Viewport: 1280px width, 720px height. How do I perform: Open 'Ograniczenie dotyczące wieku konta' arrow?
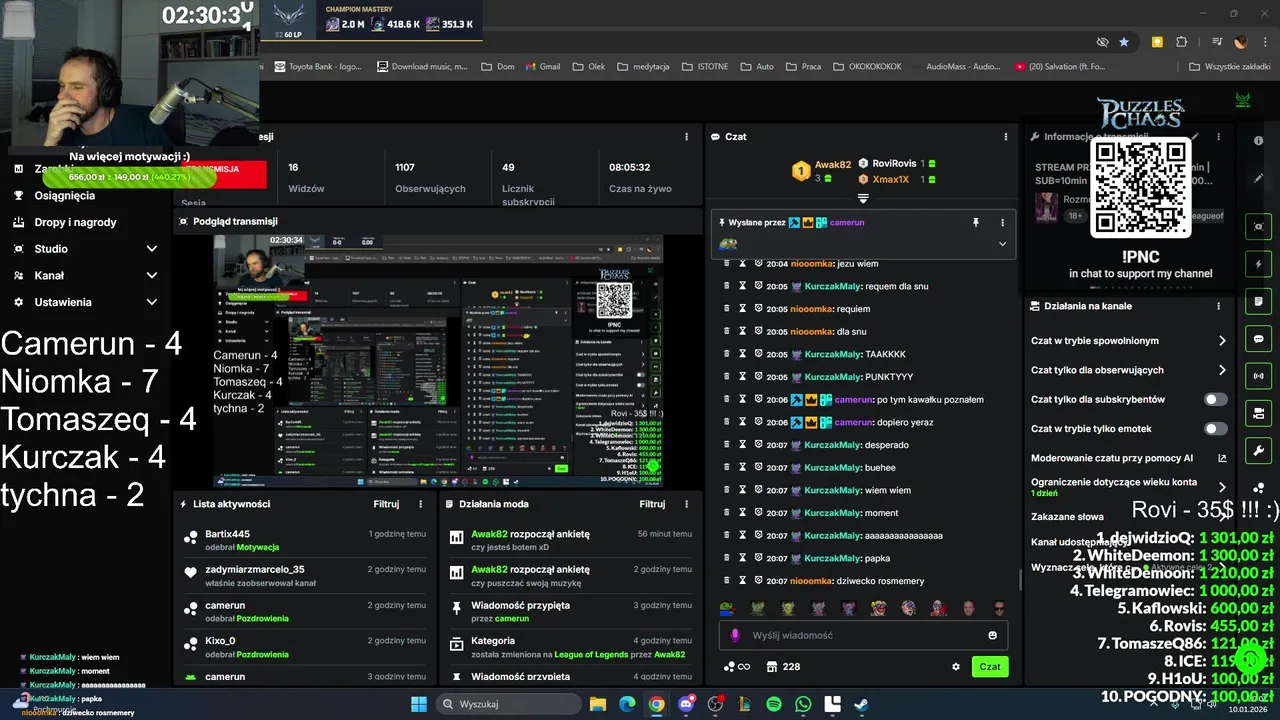pos(1222,487)
